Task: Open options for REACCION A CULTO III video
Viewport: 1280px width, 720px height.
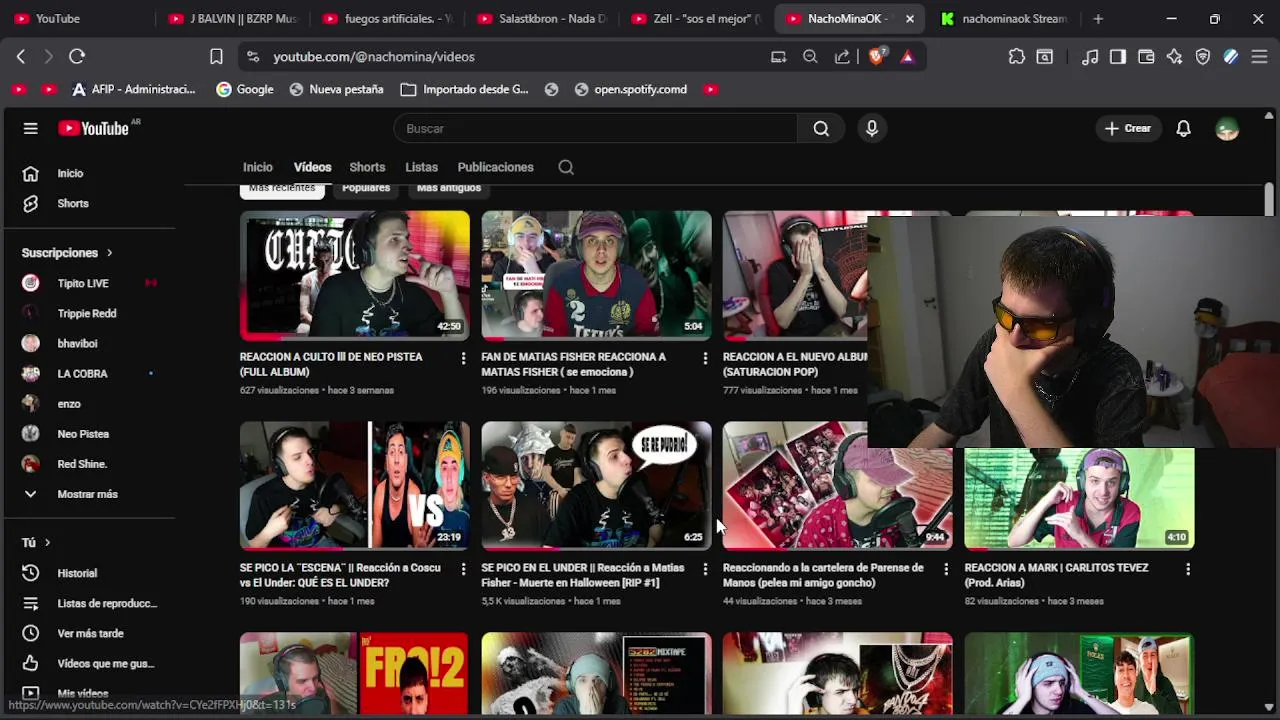Action: click(x=463, y=358)
